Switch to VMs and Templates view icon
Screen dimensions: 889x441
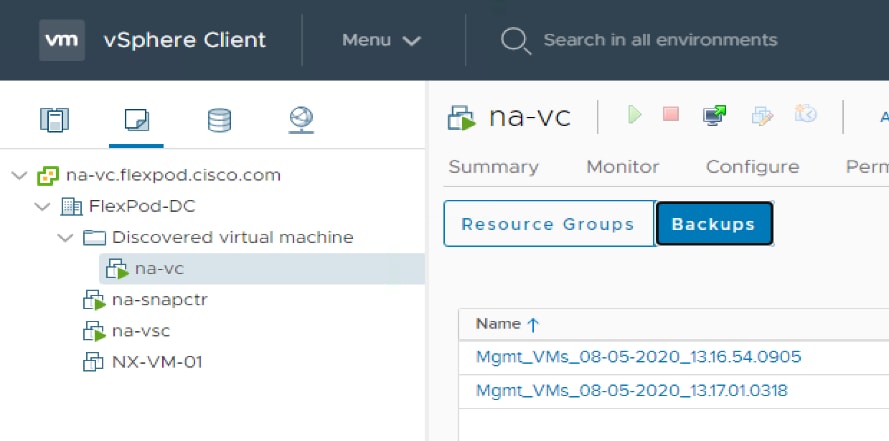[x=137, y=120]
